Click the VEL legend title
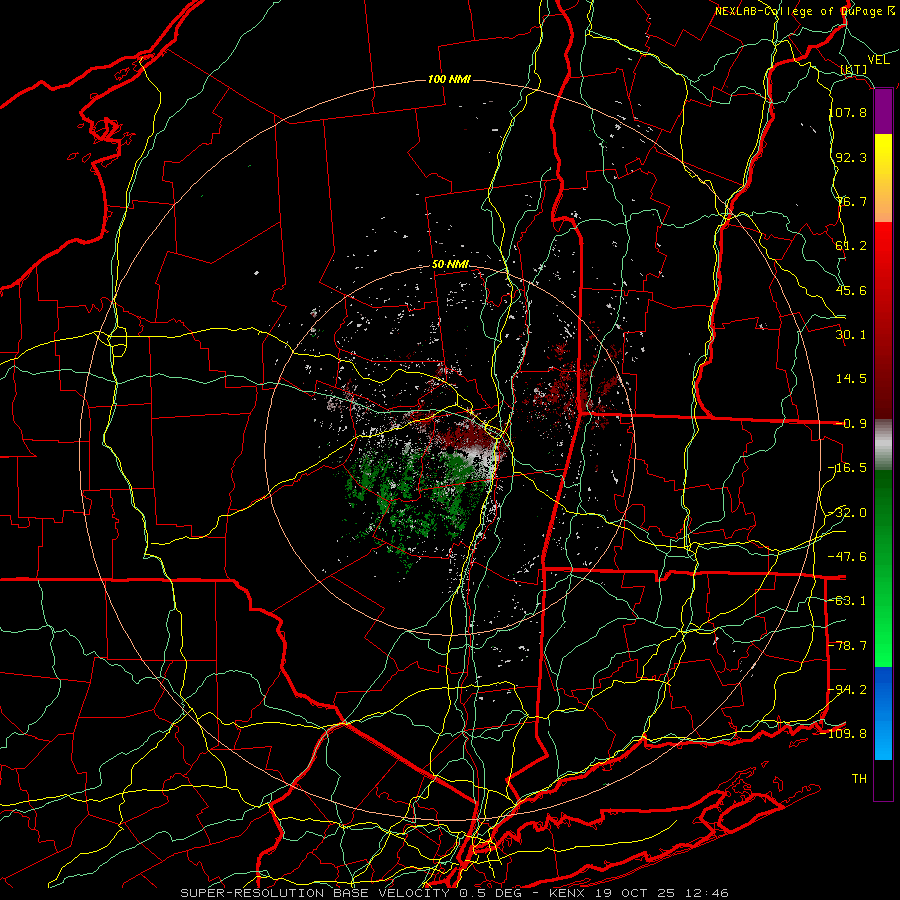This screenshot has width=900, height=900. [x=878, y=60]
